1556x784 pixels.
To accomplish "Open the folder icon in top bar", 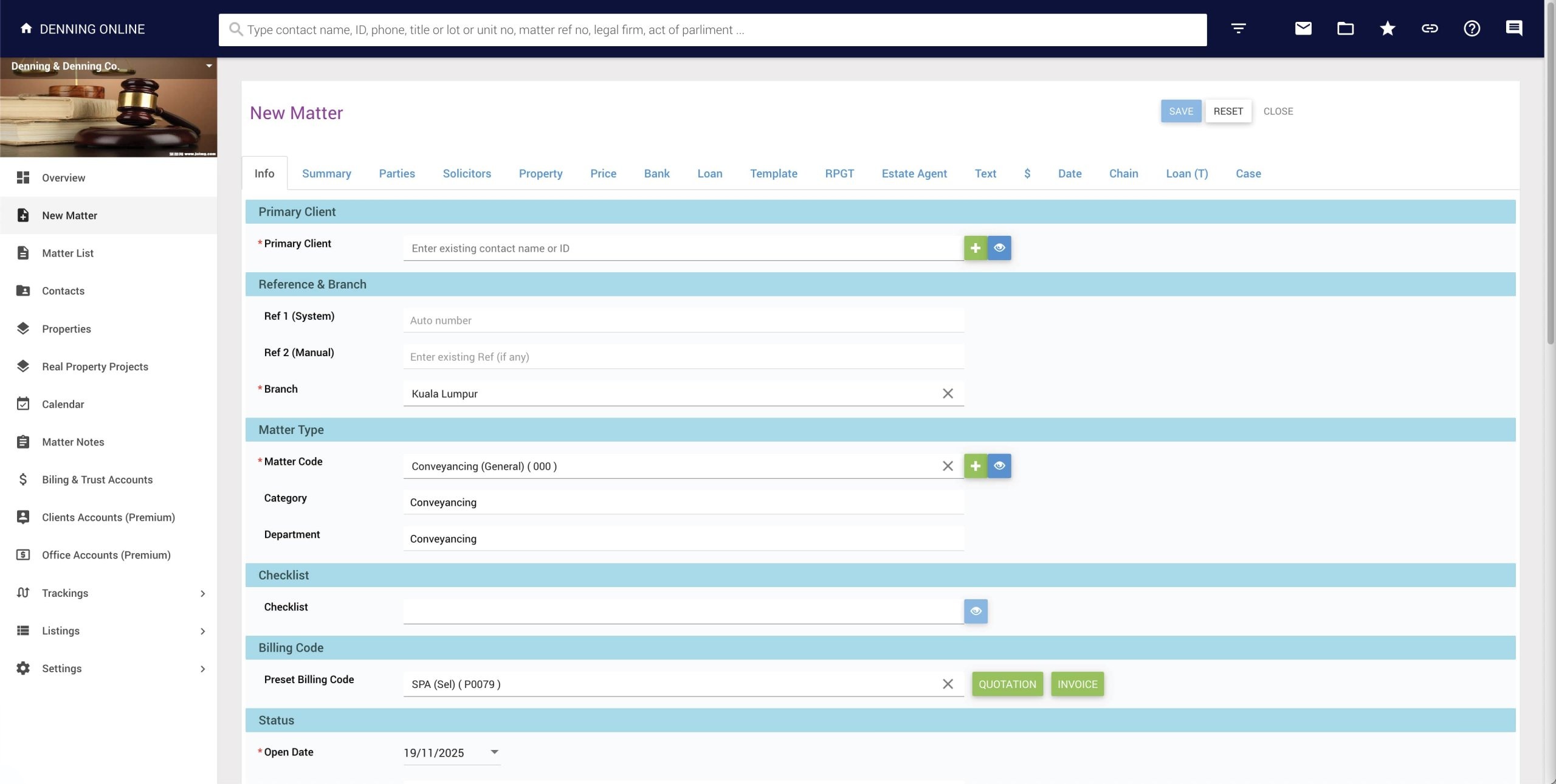I will 1345,29.
